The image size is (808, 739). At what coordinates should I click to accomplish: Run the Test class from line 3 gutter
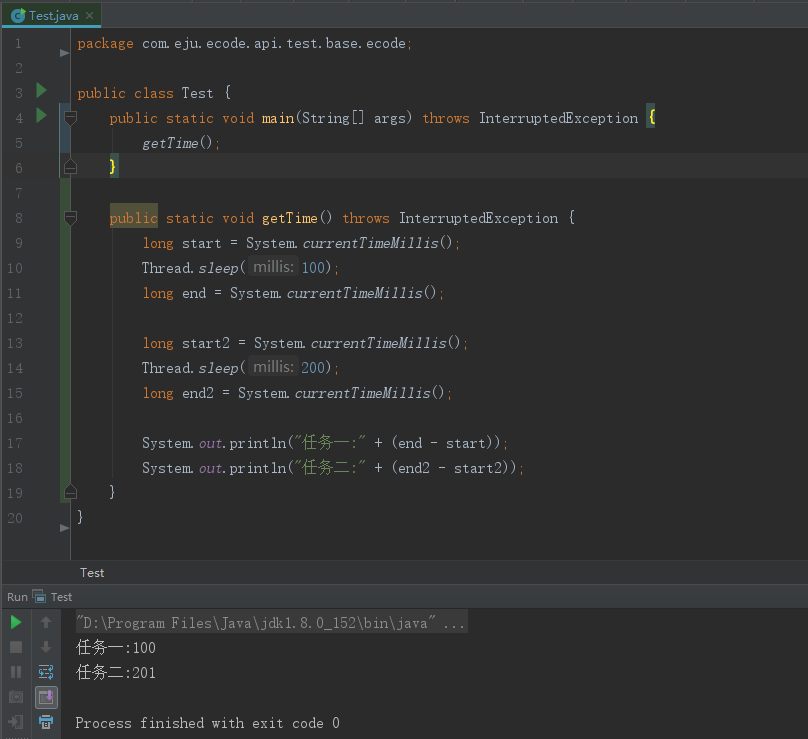(x=40, y=92)
